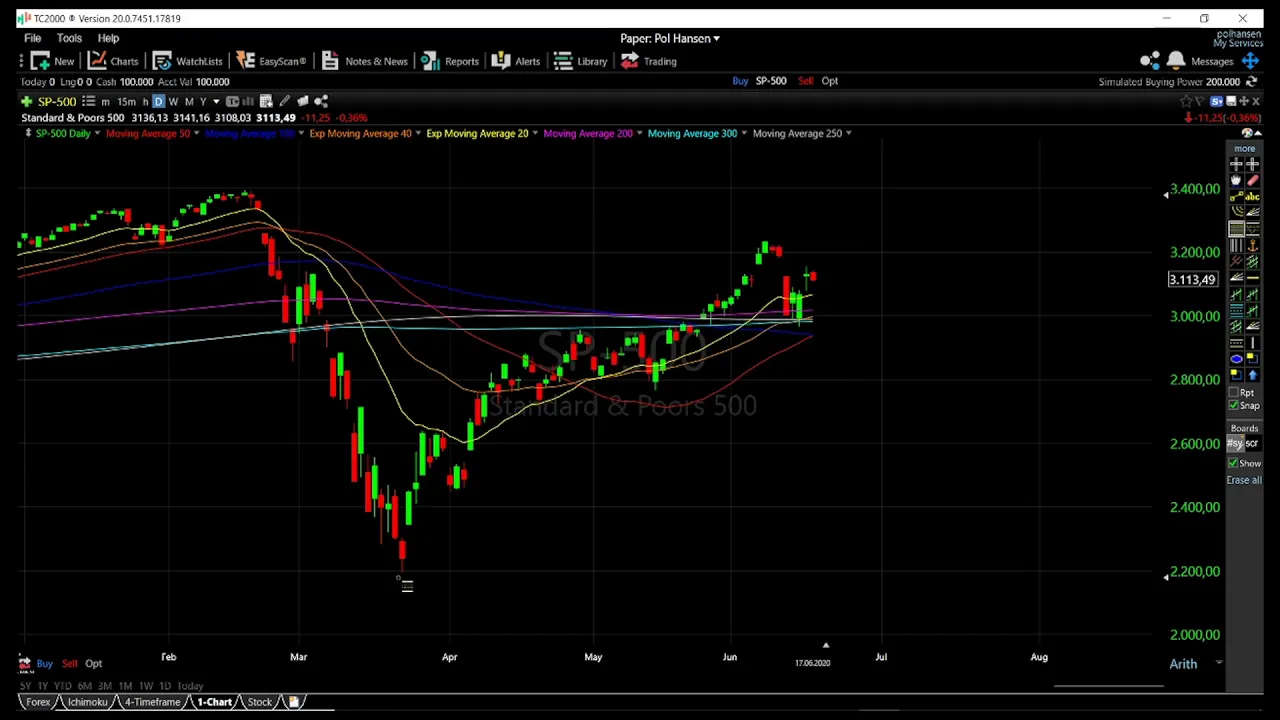The image size is (1280, 720).
Task: Open the Tools menu
Action: [69, 38]
